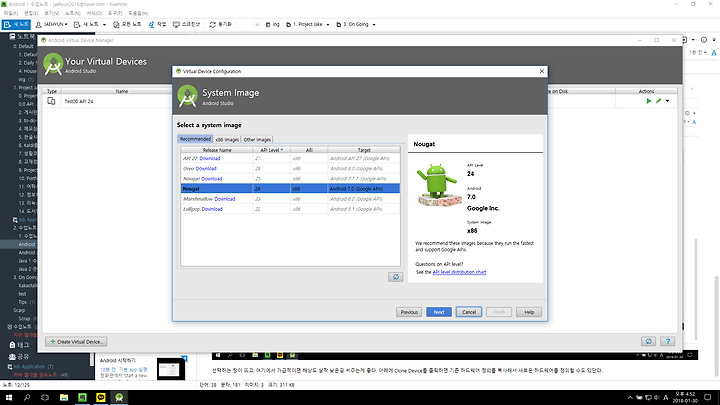720x405 pixels.
Task: Sort by API Level column header
Action: (271, 150)
